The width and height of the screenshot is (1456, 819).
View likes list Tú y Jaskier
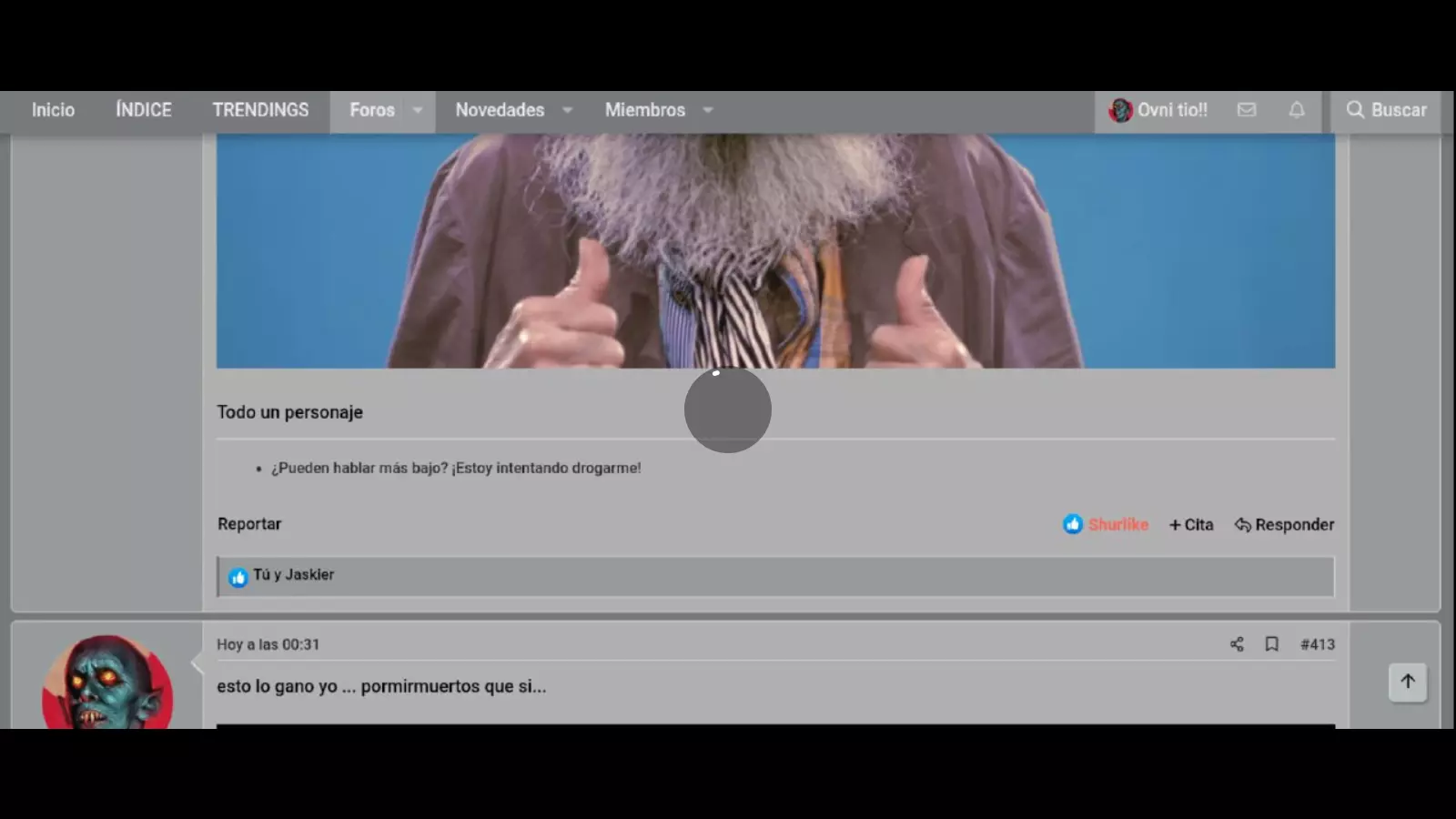[293, 575]
